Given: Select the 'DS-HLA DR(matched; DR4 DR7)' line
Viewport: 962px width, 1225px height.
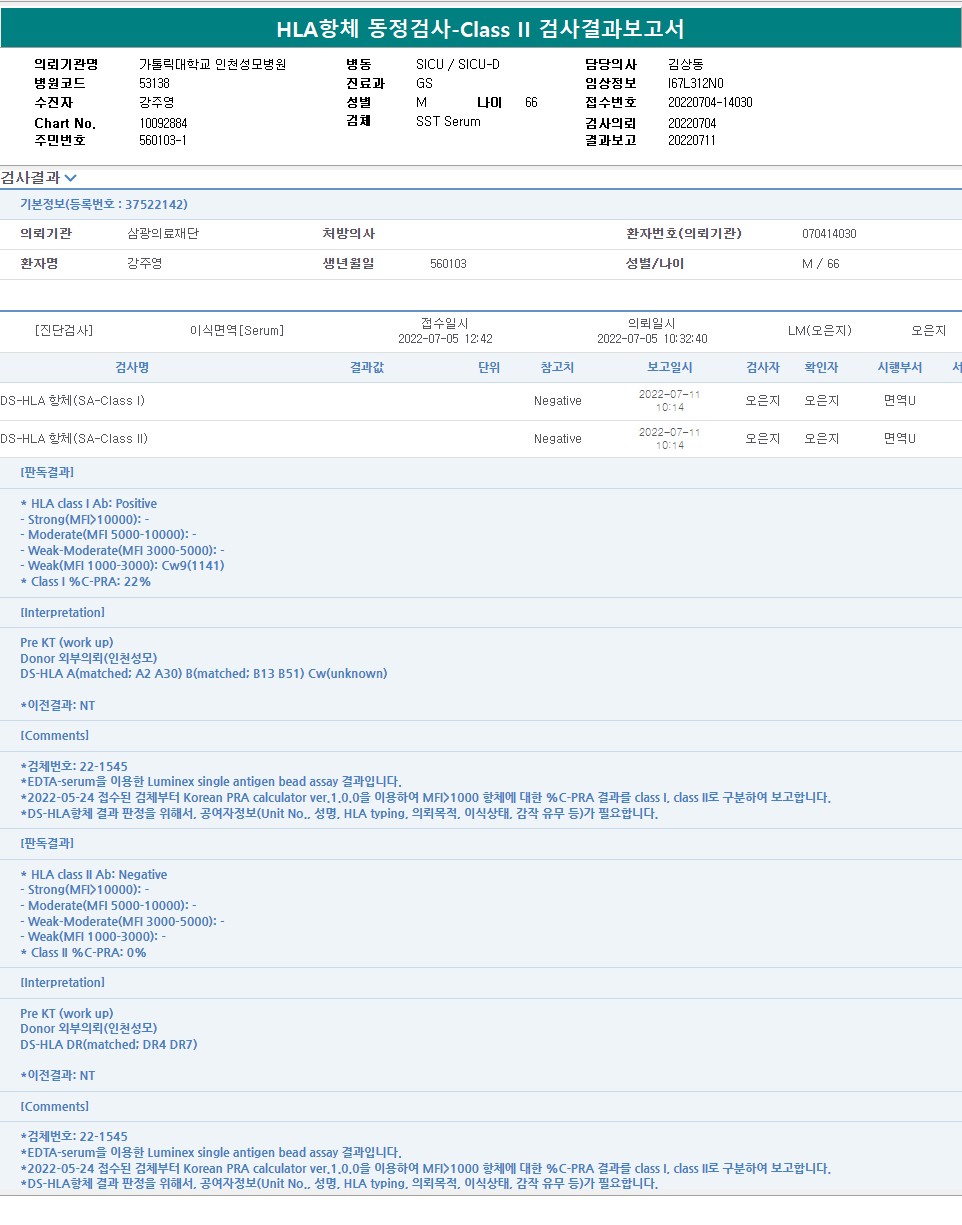Looking at the screenshot, I should tap(109, 1045).
